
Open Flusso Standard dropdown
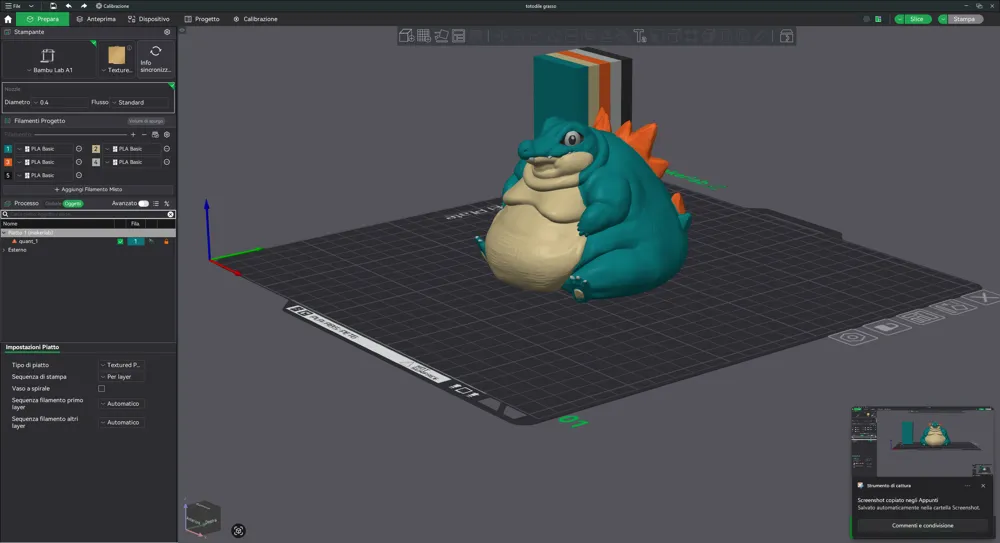click(x=140, y=102)
